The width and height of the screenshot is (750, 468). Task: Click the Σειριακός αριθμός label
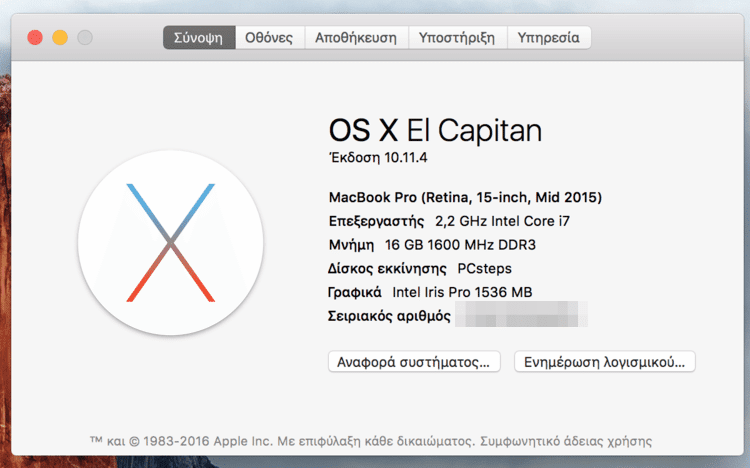(389, 316)
